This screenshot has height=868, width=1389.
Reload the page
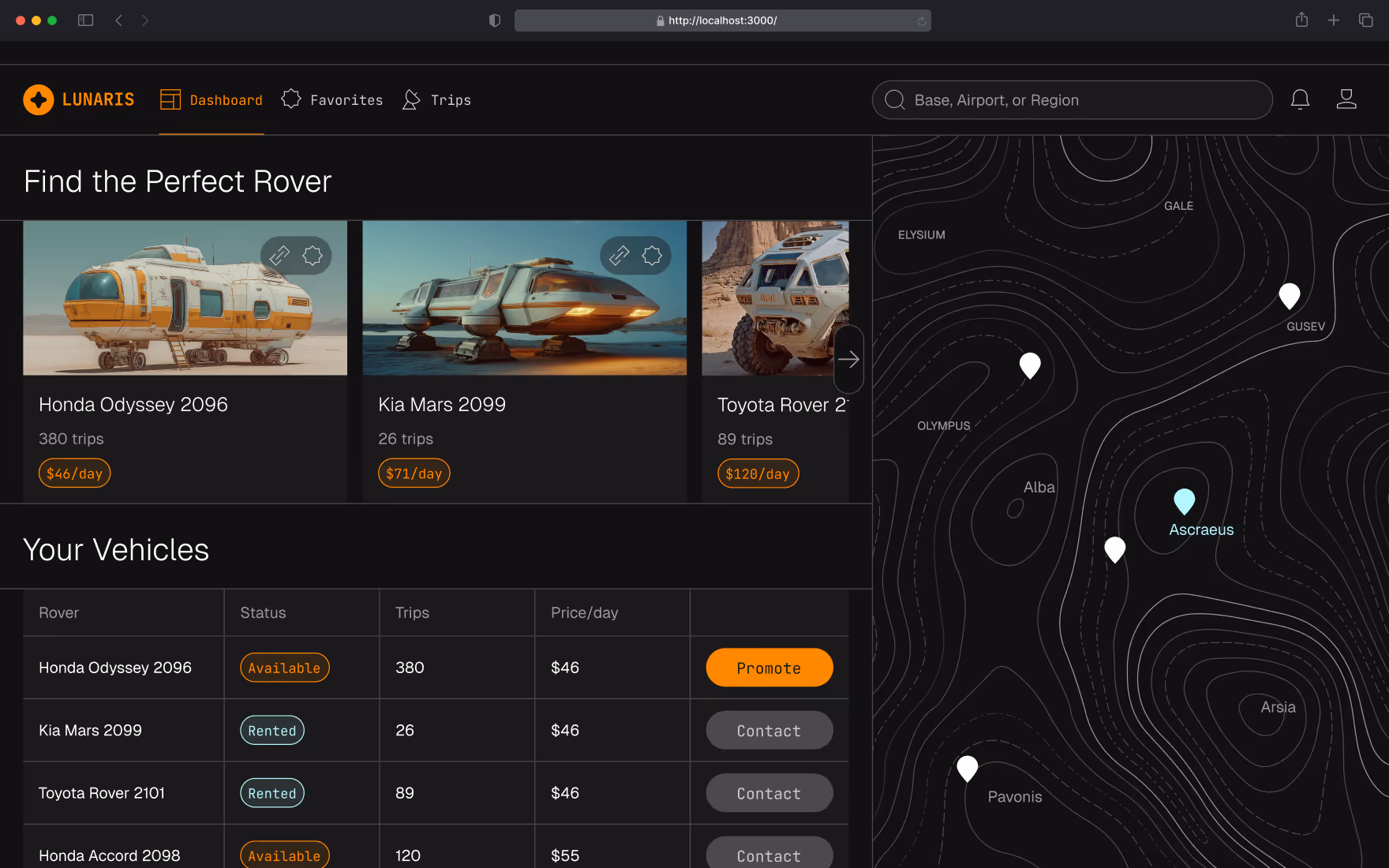(921, 21)
